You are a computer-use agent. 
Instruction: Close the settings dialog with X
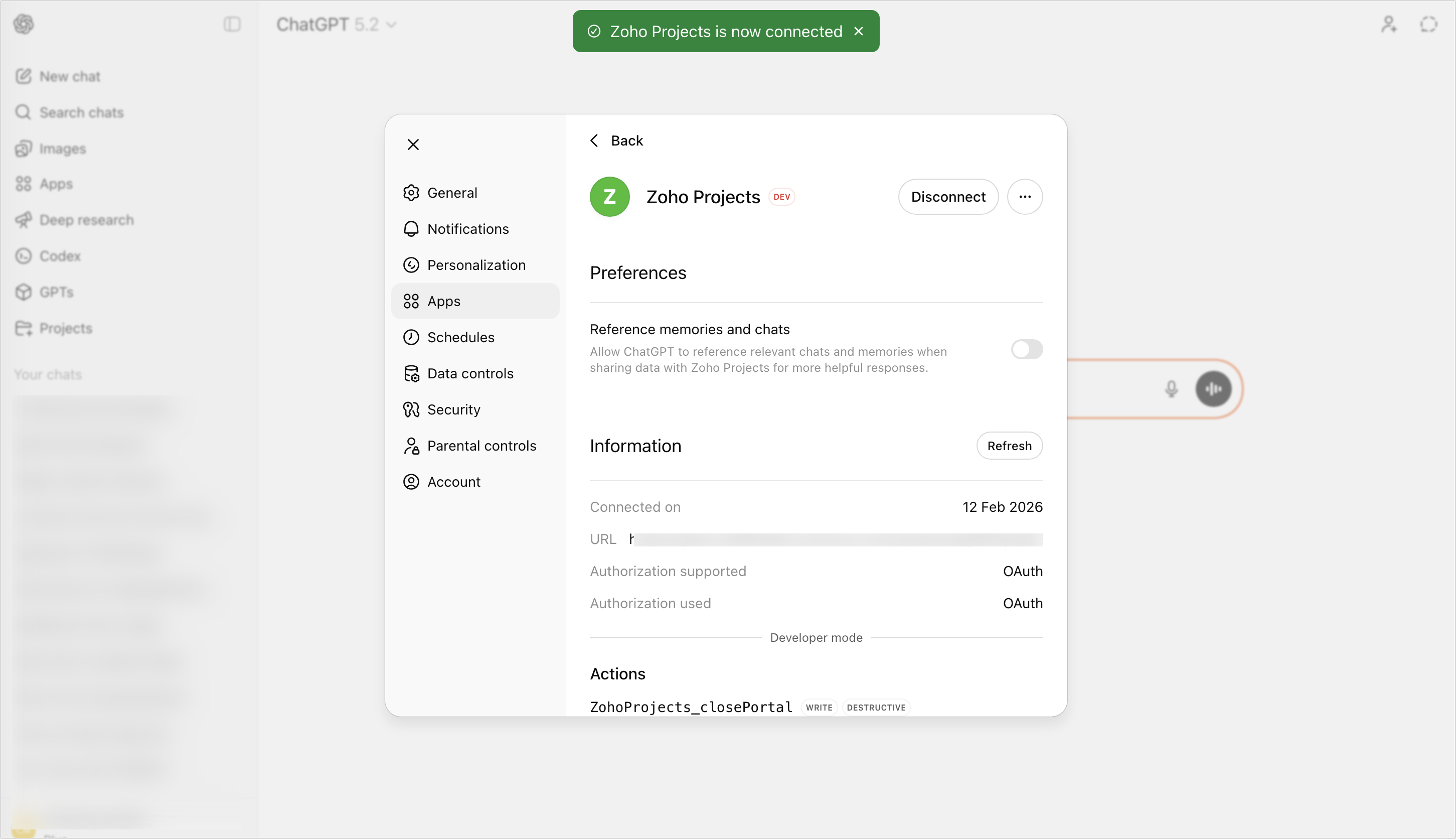[413, 144]
